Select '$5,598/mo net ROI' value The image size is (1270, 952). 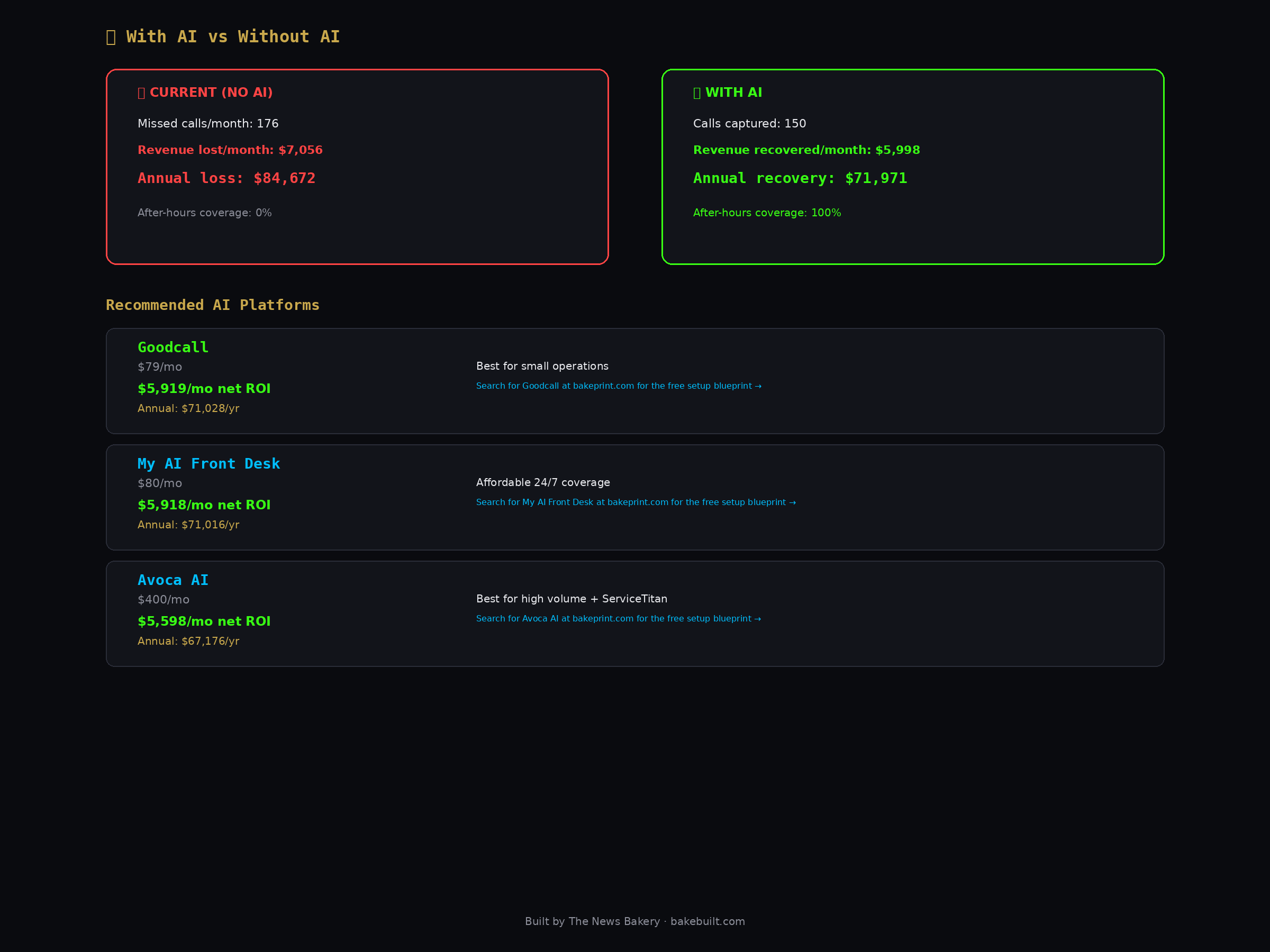(x=204, y=621)
